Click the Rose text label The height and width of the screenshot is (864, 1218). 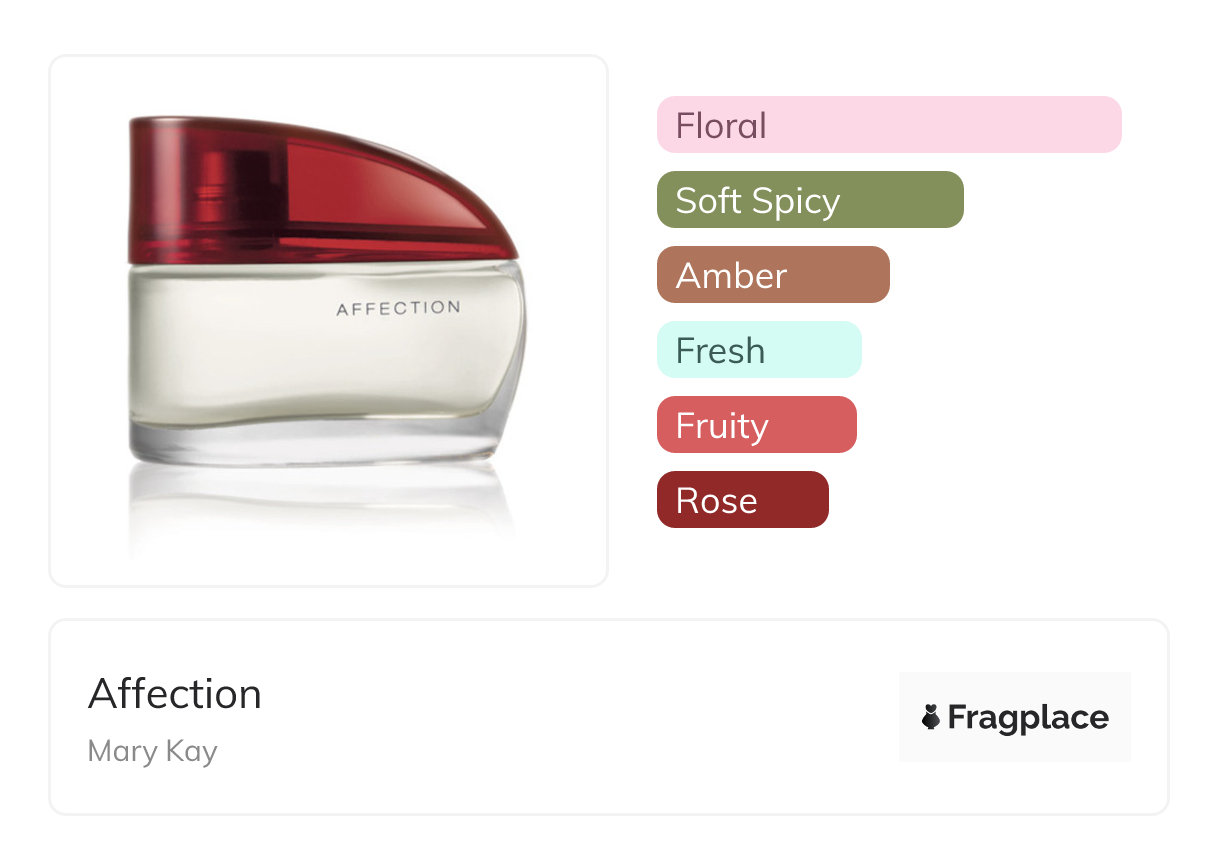click(716, 501)
